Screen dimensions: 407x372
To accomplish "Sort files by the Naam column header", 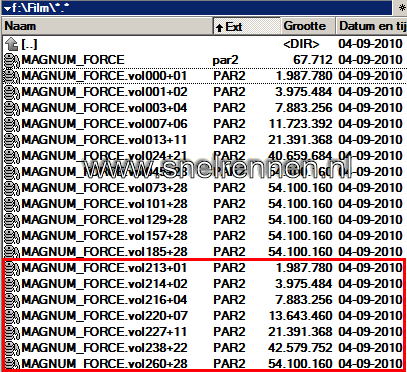I will pos(108,26).
